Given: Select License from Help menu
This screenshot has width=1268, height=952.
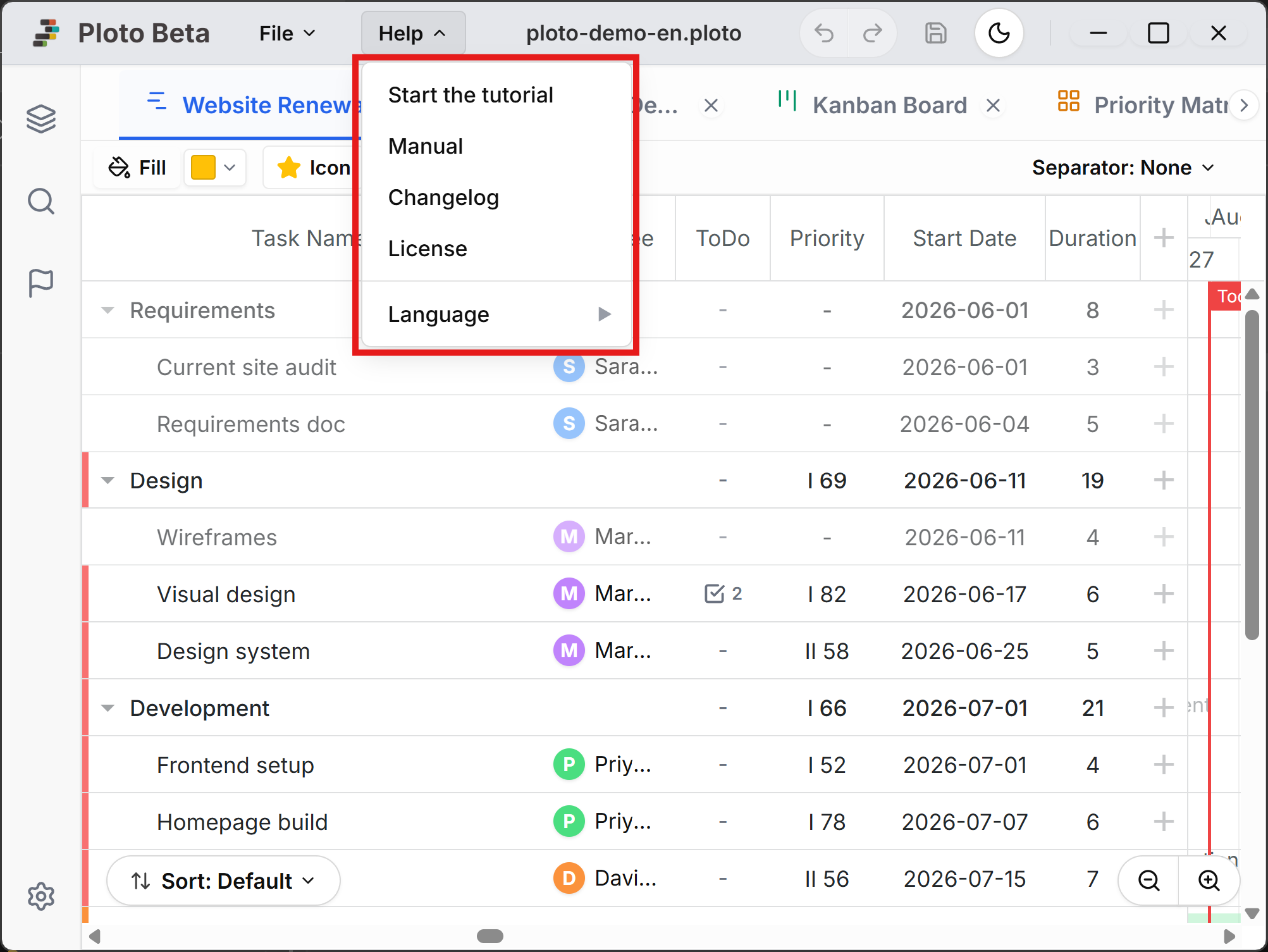Looking at the screenshot, I should pos(496,249).
